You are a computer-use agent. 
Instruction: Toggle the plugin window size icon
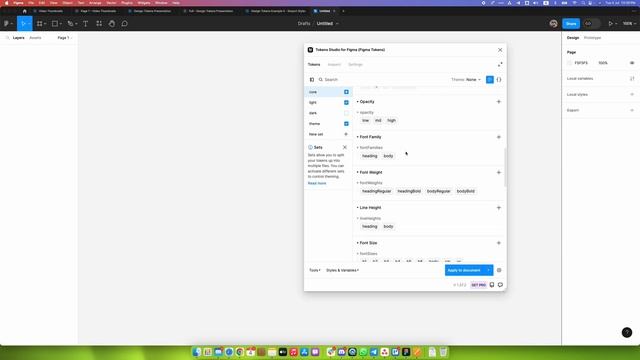[x=500, y=64]
